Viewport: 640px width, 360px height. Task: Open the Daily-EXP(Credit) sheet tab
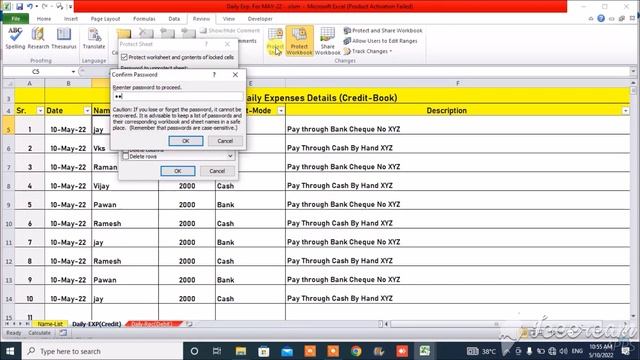pos(97,324)
